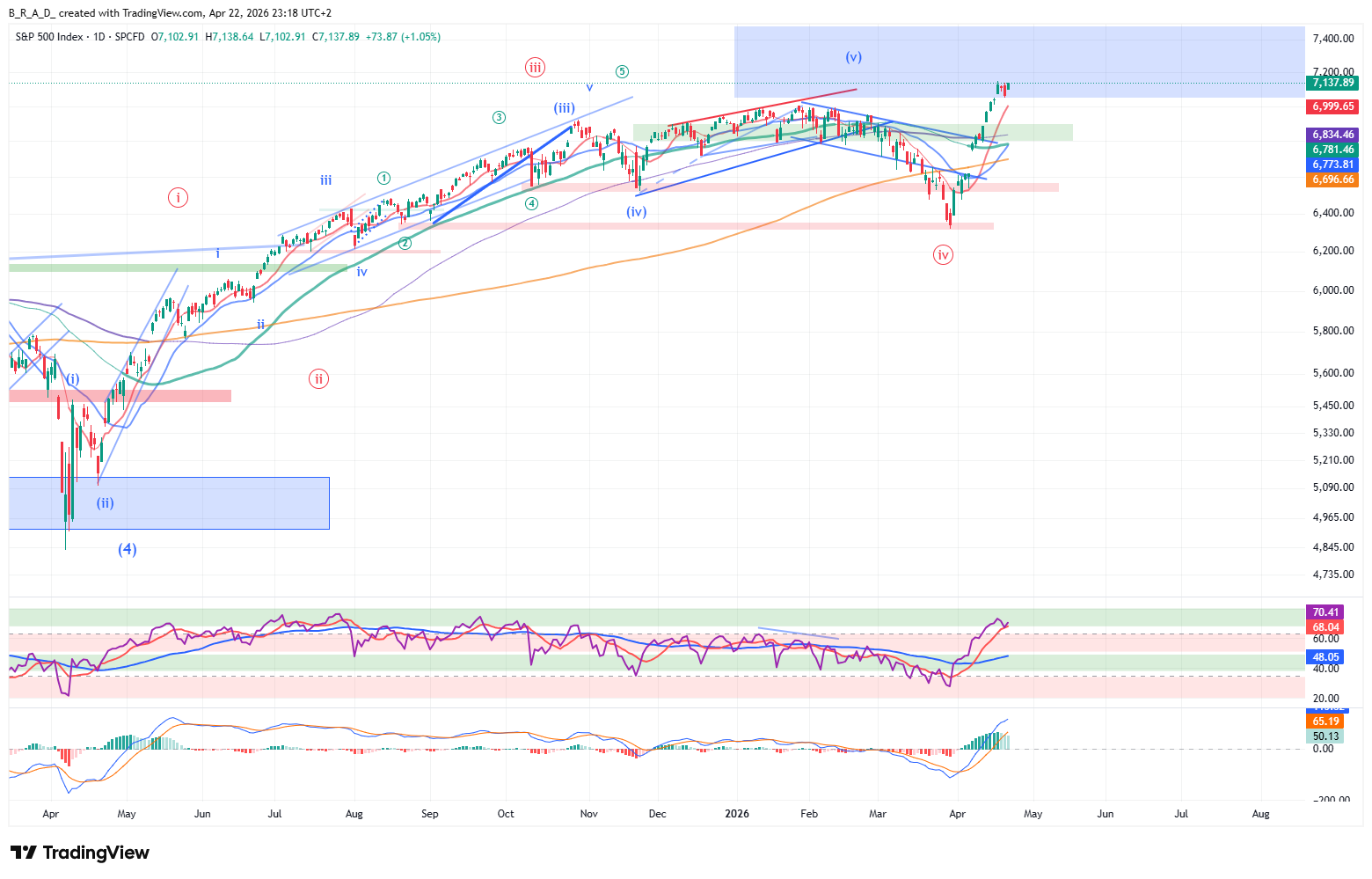Click the red circled iii wave label
Image resolution: width=1372 pixels, height=879 pixels.
pos(535,67)
